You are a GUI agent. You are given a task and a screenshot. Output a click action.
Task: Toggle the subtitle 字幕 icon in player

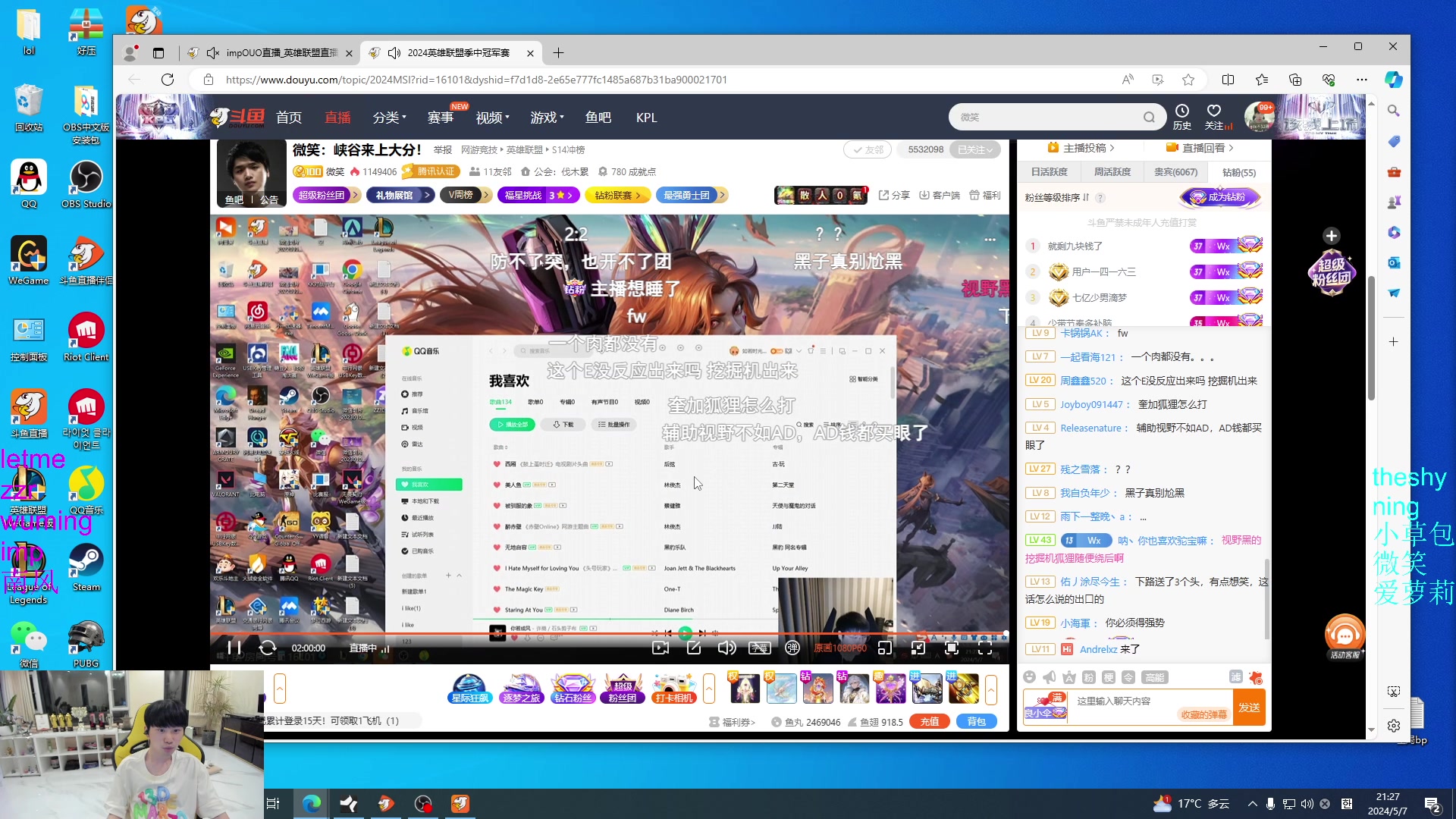[x=759, y=648]
